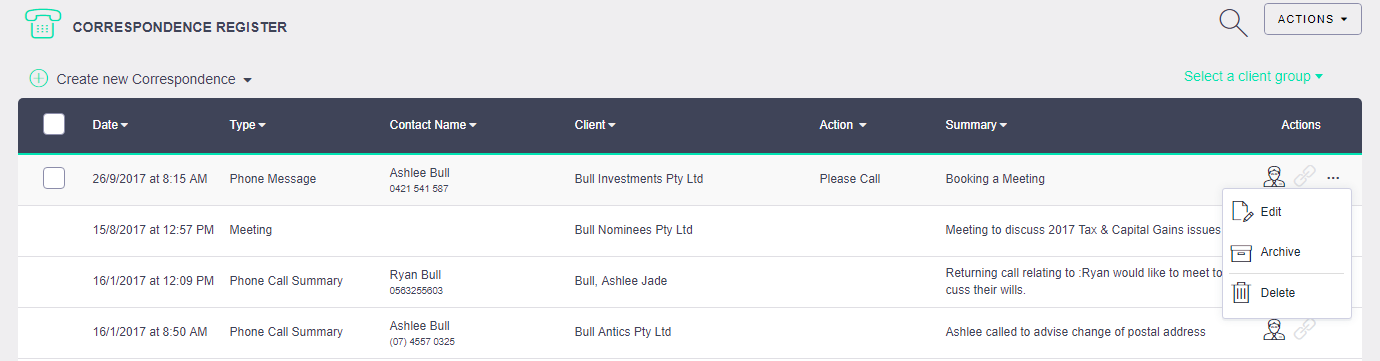Sort by the Contact Name column header
Screen dimensions: 1380x361
(x=433, y=125)
